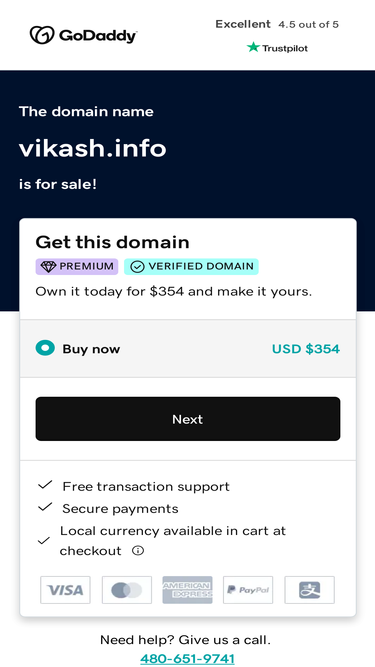
Task: Click the diamond icon in the PREMIUM badge
Action: click(x=48, y=267)
